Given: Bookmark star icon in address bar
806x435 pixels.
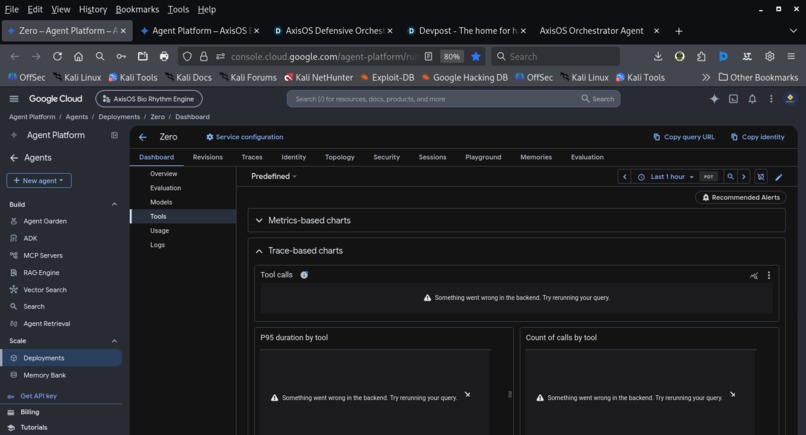Looking at the screenshot, I should coord(476,57).
